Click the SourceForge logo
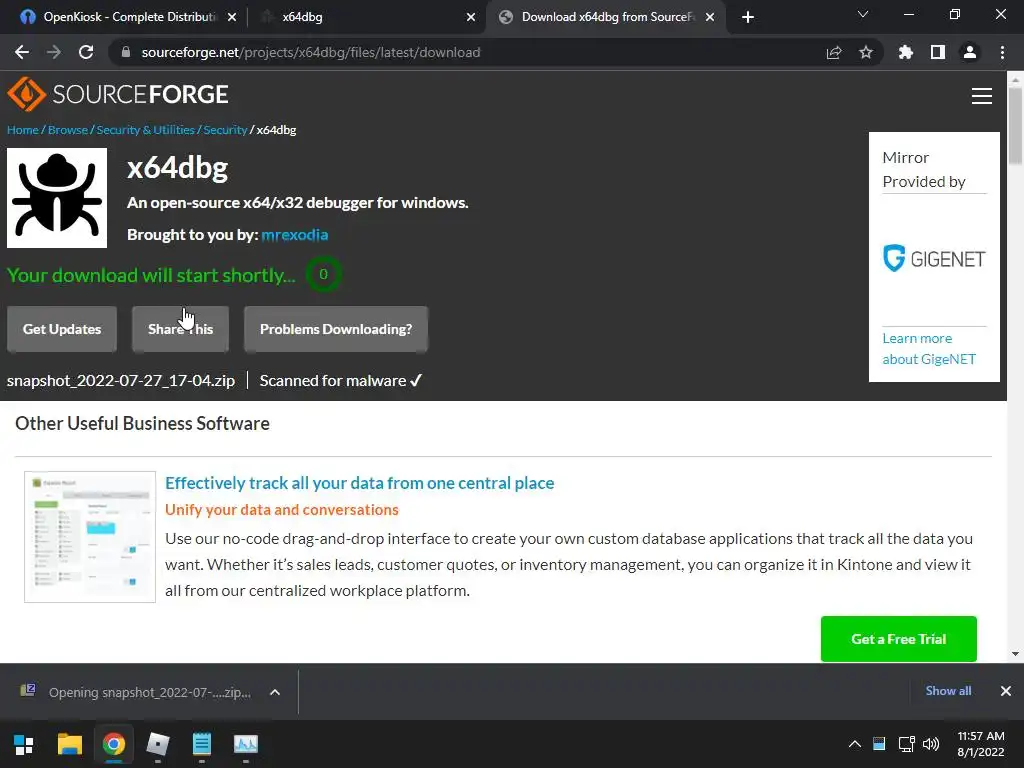 118,94
